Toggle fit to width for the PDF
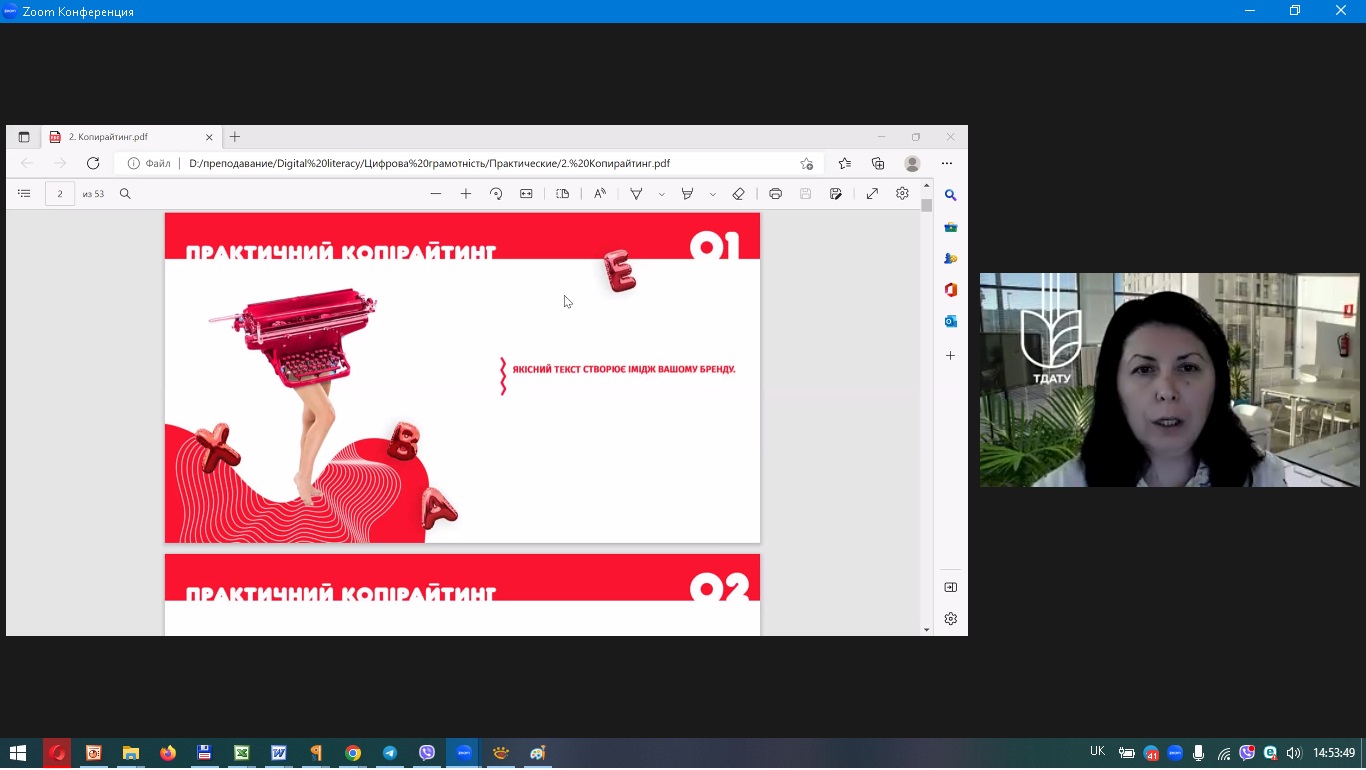Viewport: 1366px width, 770px height. coord(526,194)
